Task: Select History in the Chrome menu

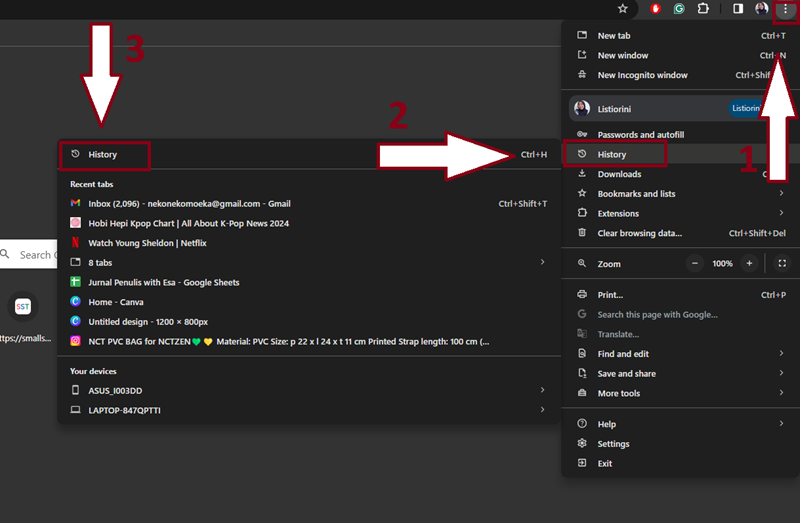Action: click(681, 155)
